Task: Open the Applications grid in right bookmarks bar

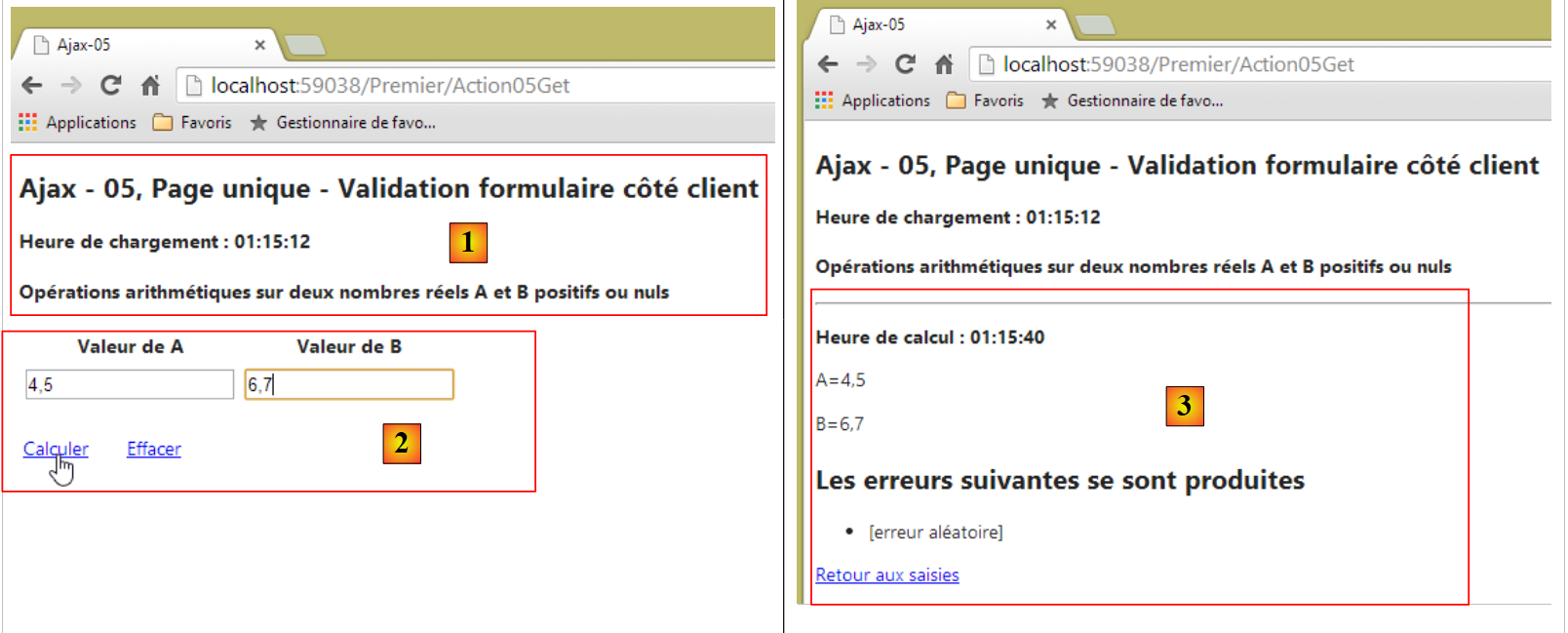Action: (x=873, y=101)
